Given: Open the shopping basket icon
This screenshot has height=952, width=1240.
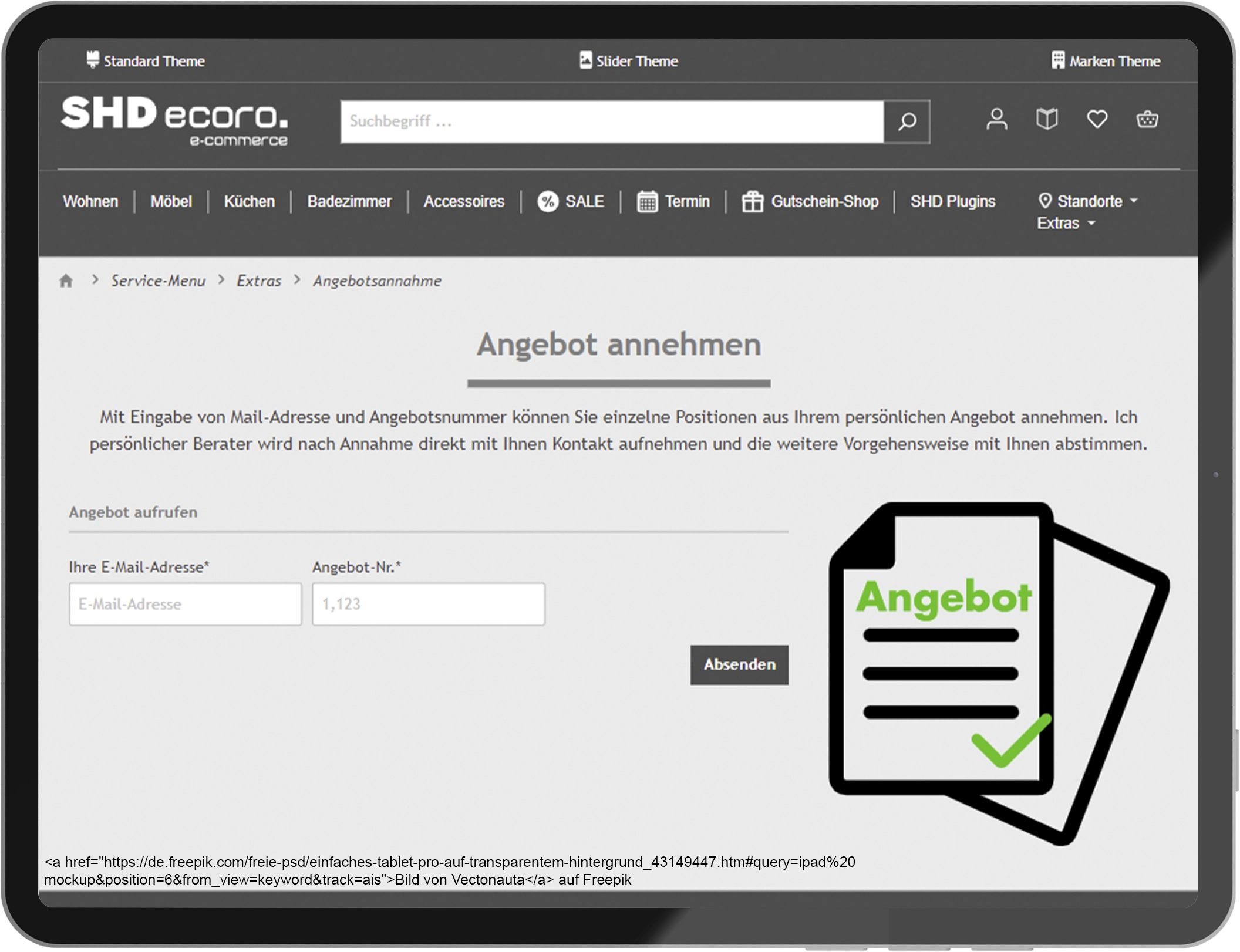Looking at the screenshot, I should click(1147, 120).
